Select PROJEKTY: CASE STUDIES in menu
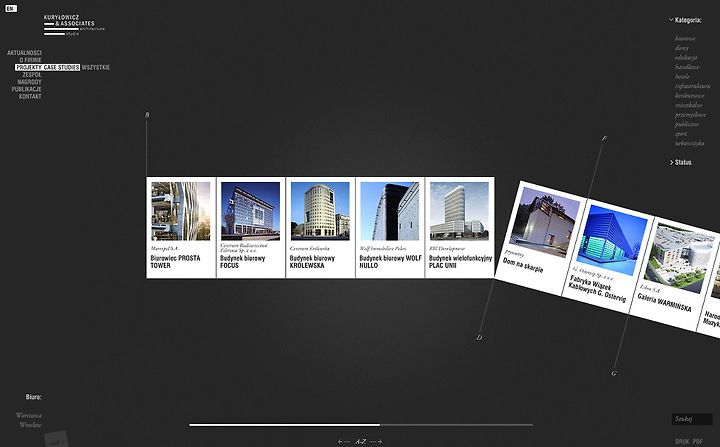 (47, 68)
